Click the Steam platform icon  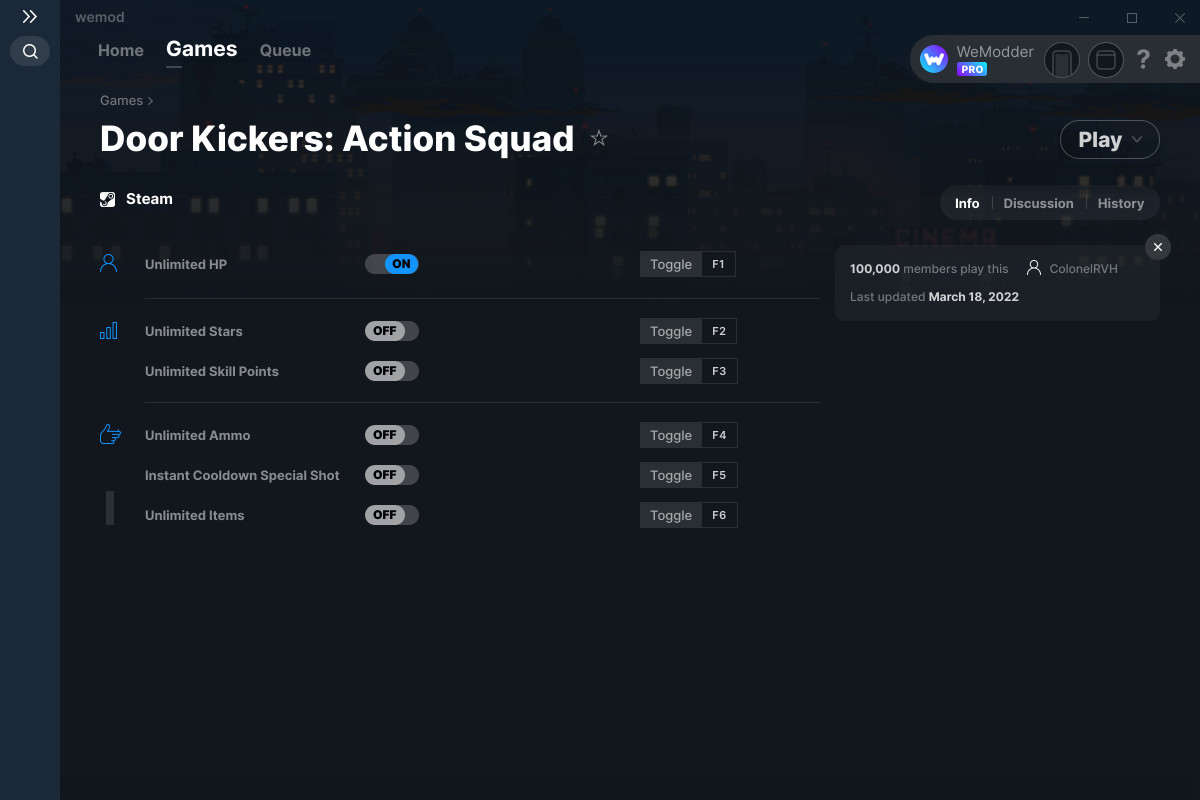[108, 199]
